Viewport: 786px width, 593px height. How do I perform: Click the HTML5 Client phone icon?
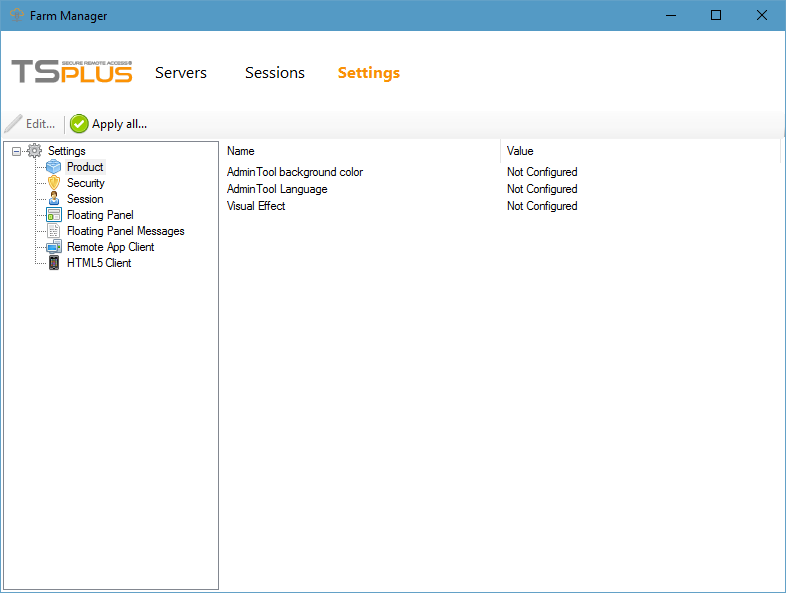pos(54,263)
